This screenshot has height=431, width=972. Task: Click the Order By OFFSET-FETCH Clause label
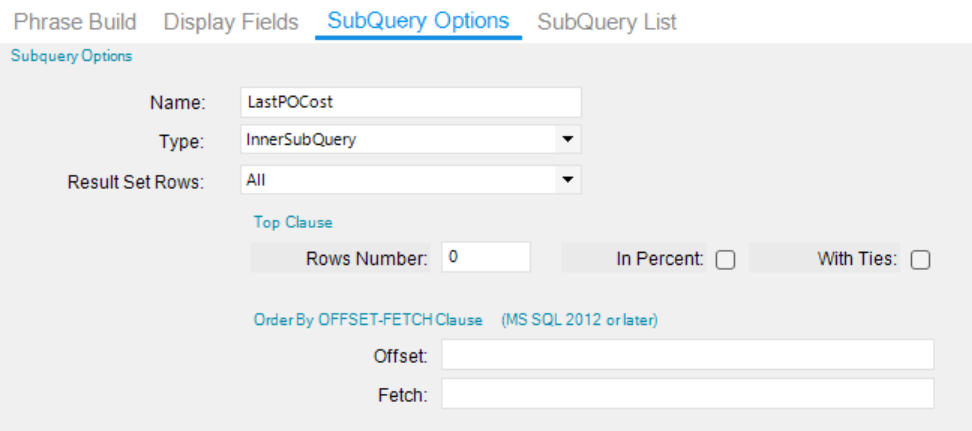pos(368,321)
